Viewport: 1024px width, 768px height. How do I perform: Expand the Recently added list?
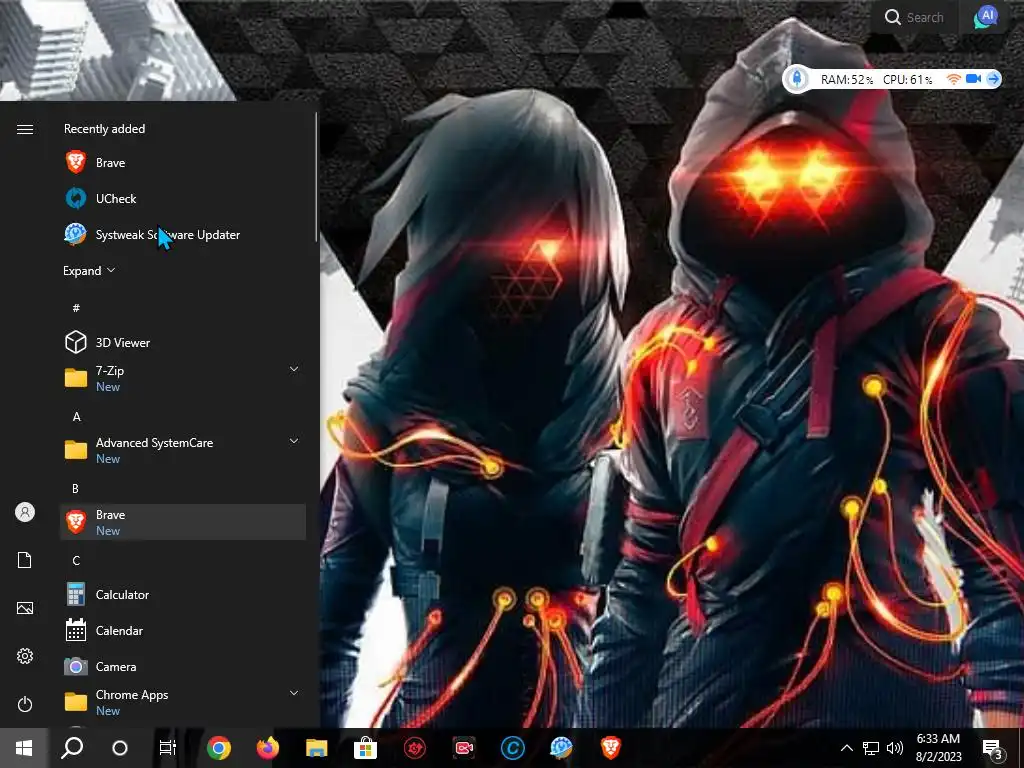pos(89,270)
